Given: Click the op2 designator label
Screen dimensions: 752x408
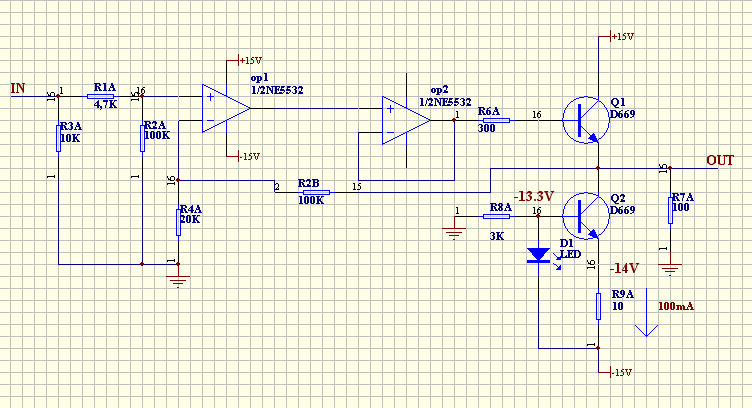Looking at the screenshot, I should pos(439,90).
